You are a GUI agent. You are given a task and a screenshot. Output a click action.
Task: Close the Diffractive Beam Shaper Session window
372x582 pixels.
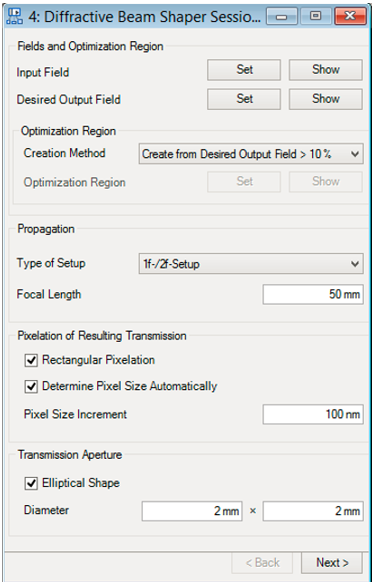[x=350, y=17]
